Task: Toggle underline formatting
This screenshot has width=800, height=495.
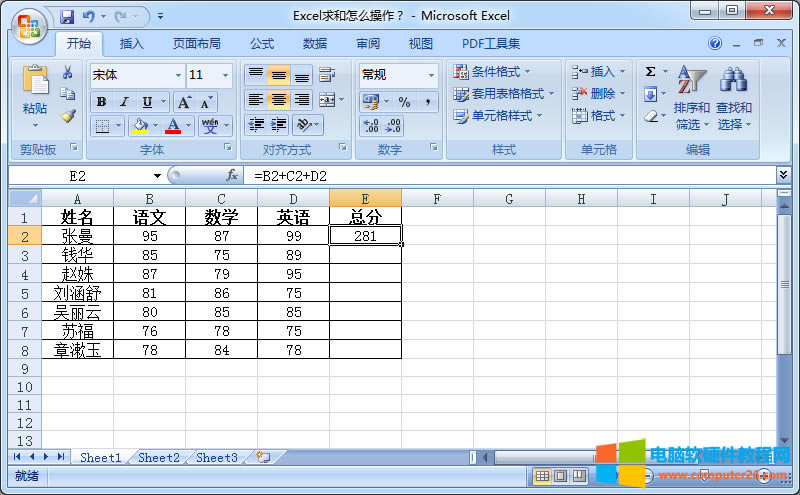Action: pos(147,102)
